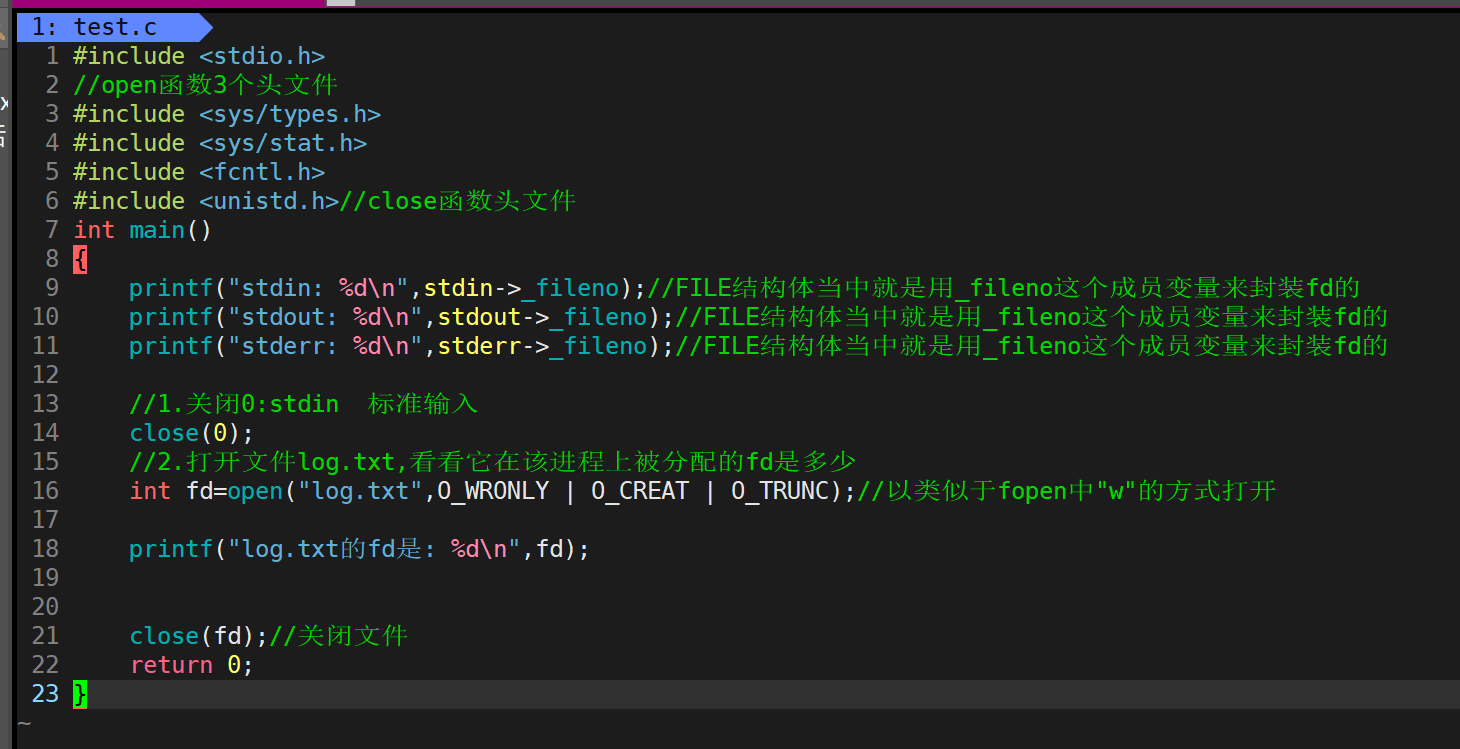Click the red opening brace on line 8
This screenshot has height=749, width=1460.
[x=80, y=259]
